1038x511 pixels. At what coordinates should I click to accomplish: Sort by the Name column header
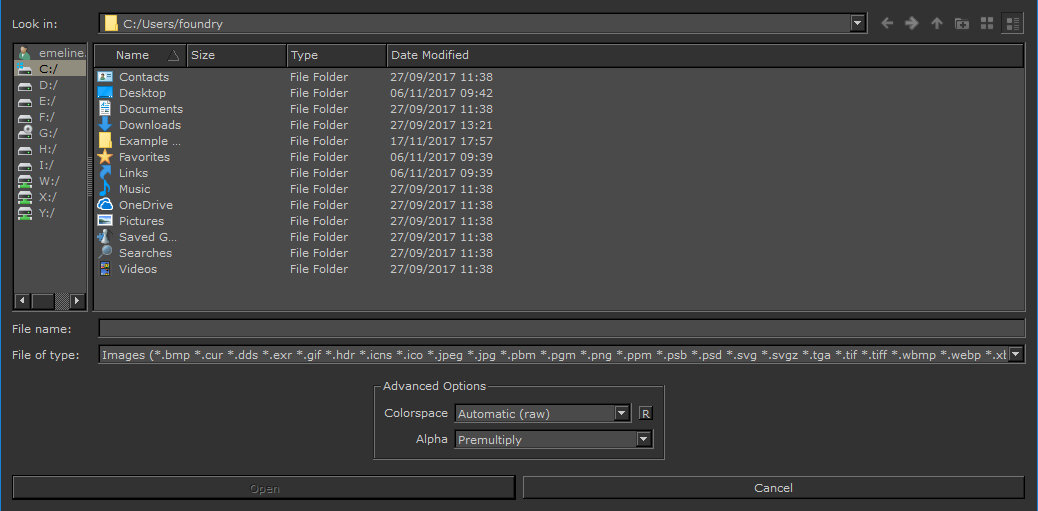(x=133, y=55)
